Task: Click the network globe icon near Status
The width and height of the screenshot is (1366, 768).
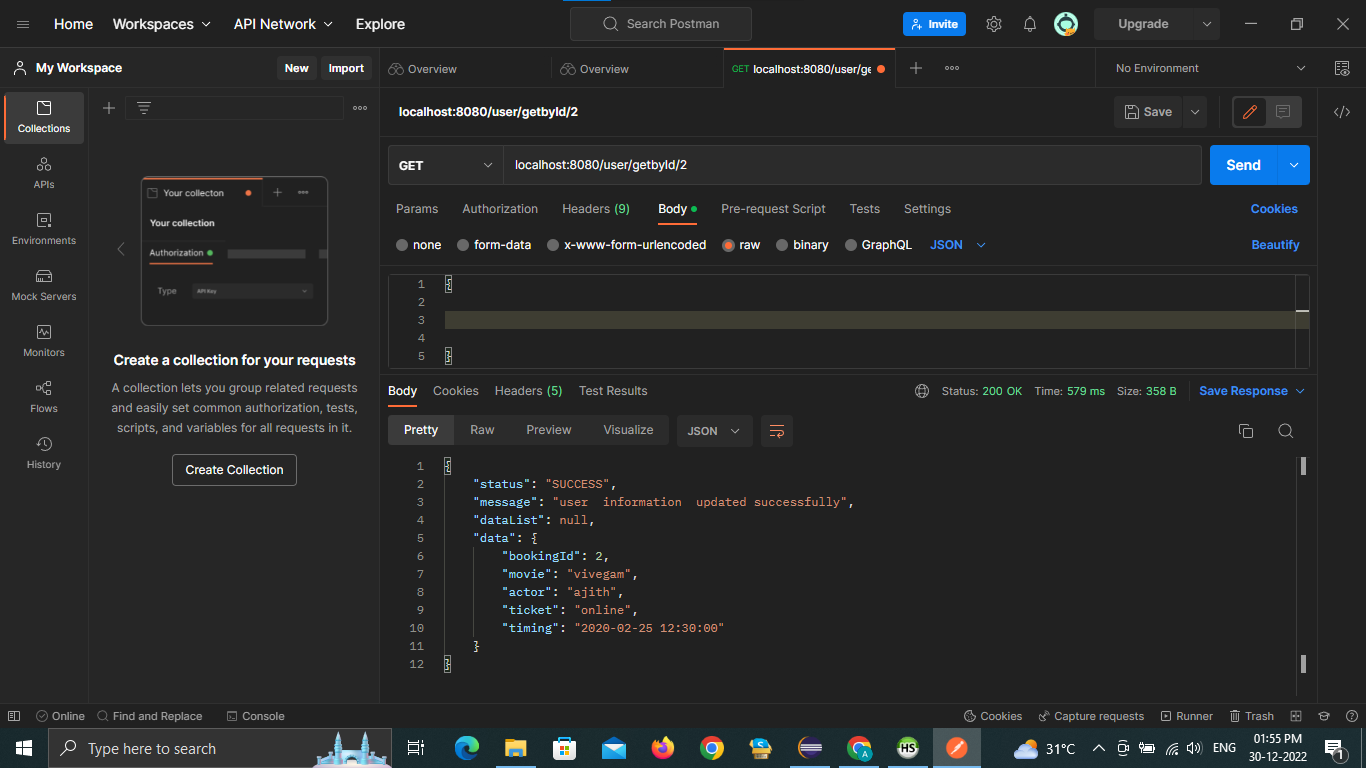Action: pos(922,391)
